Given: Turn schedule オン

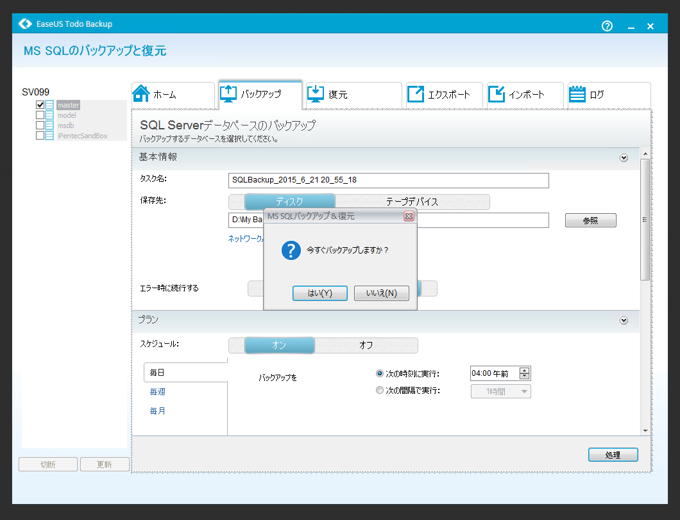Looking at the screenshot, I should [x=279, y=345].
